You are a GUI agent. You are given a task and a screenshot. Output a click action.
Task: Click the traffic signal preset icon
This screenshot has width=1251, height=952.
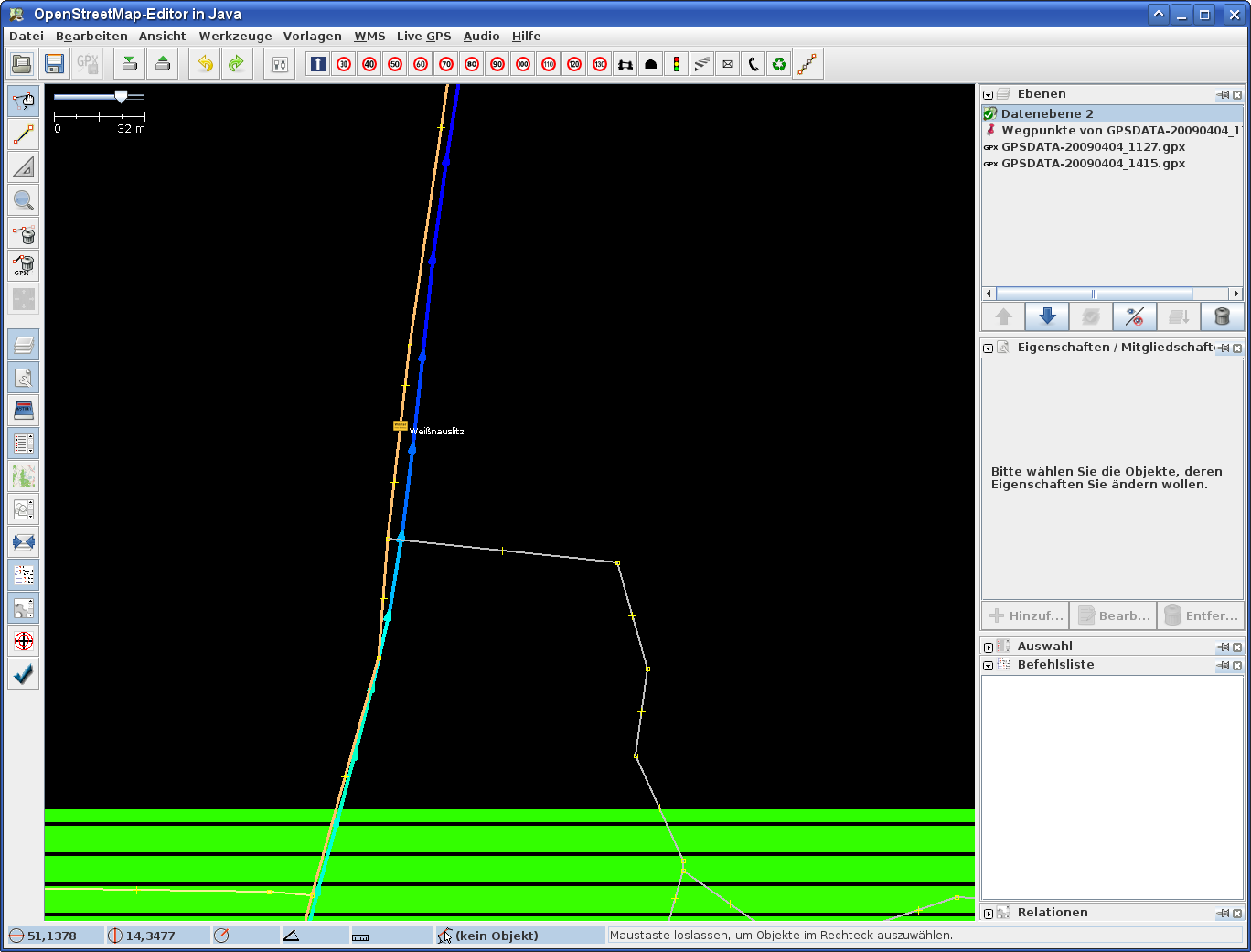tap(676, 64)
